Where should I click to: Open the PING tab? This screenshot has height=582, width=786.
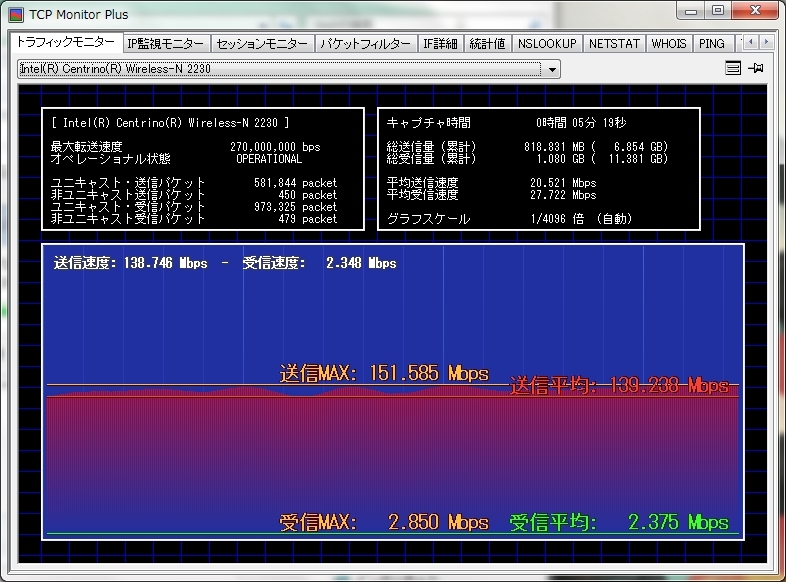coord(712,44)
